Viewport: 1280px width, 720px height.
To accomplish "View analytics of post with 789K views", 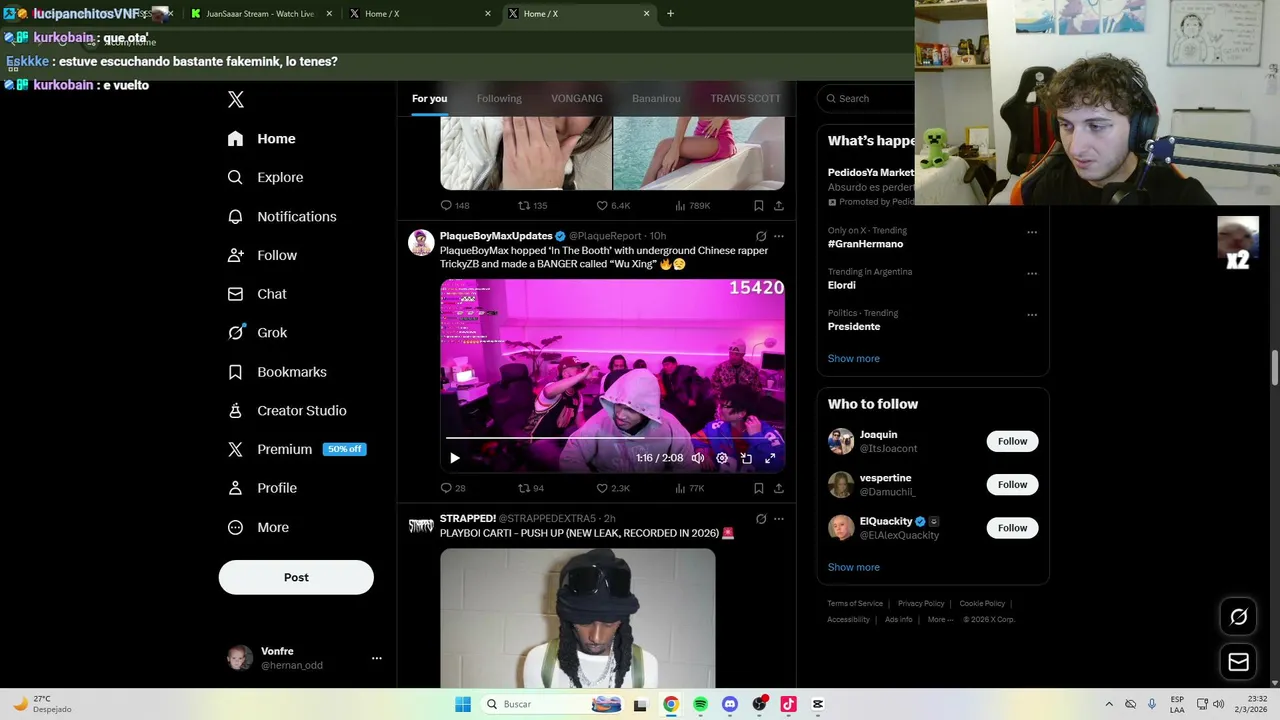I will [692, 205].
